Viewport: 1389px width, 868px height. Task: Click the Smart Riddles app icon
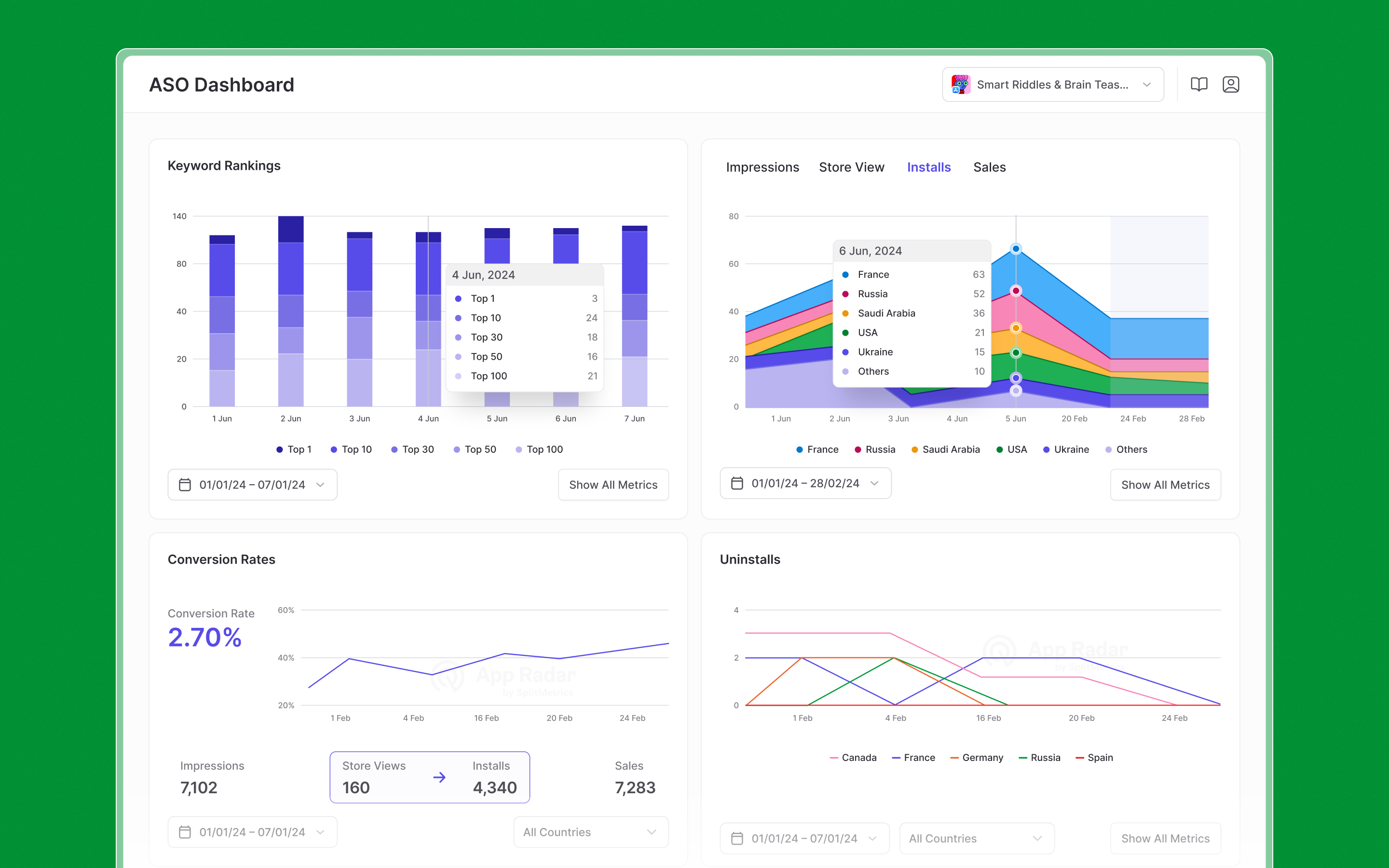[x=960, y=84]
